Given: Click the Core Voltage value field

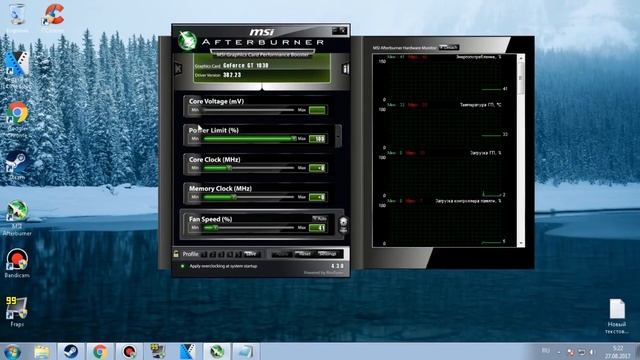Looking at the screenshot, I should [x=318, y=110].
